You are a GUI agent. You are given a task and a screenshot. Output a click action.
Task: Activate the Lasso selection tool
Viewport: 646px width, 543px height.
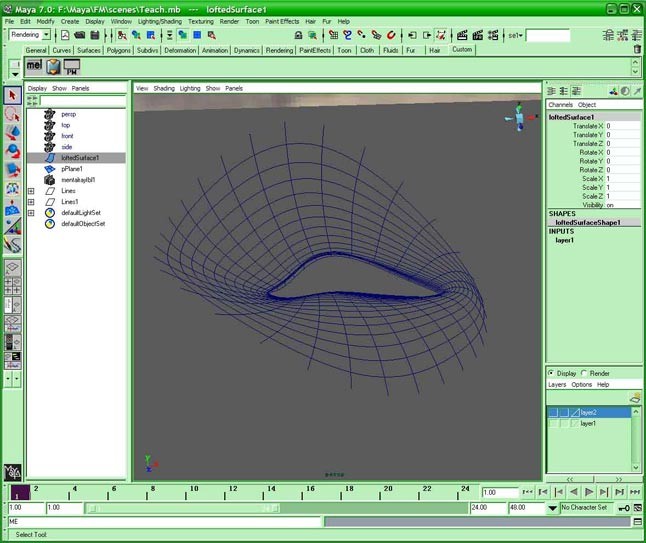pyautogui.click(x=12, y=114)
